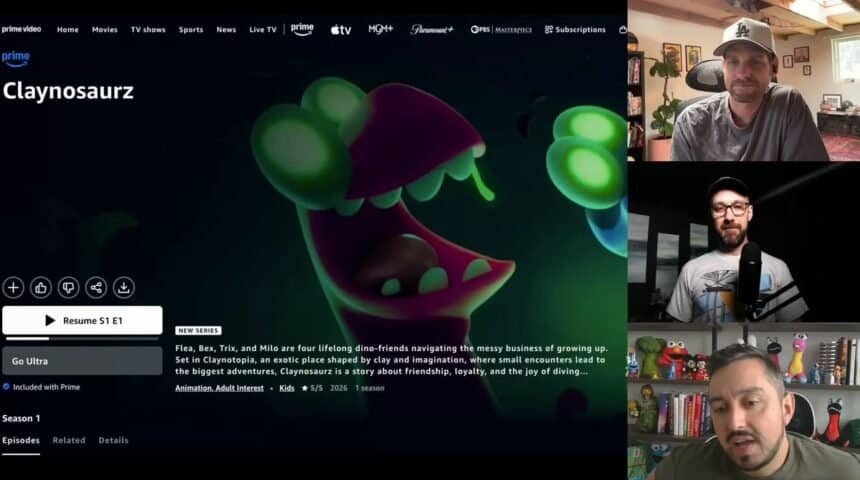Open the Animation, Adult Interest genre link

point(219,388)
